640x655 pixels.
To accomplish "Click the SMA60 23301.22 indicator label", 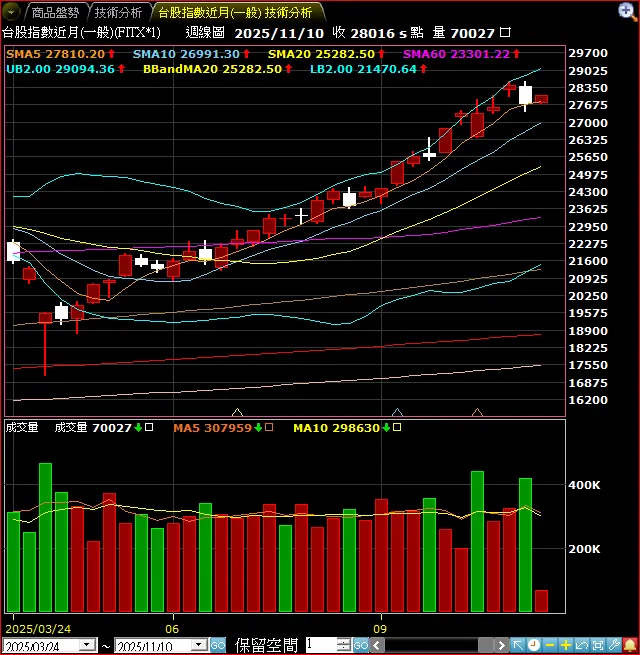I will [x=456, y=54].
